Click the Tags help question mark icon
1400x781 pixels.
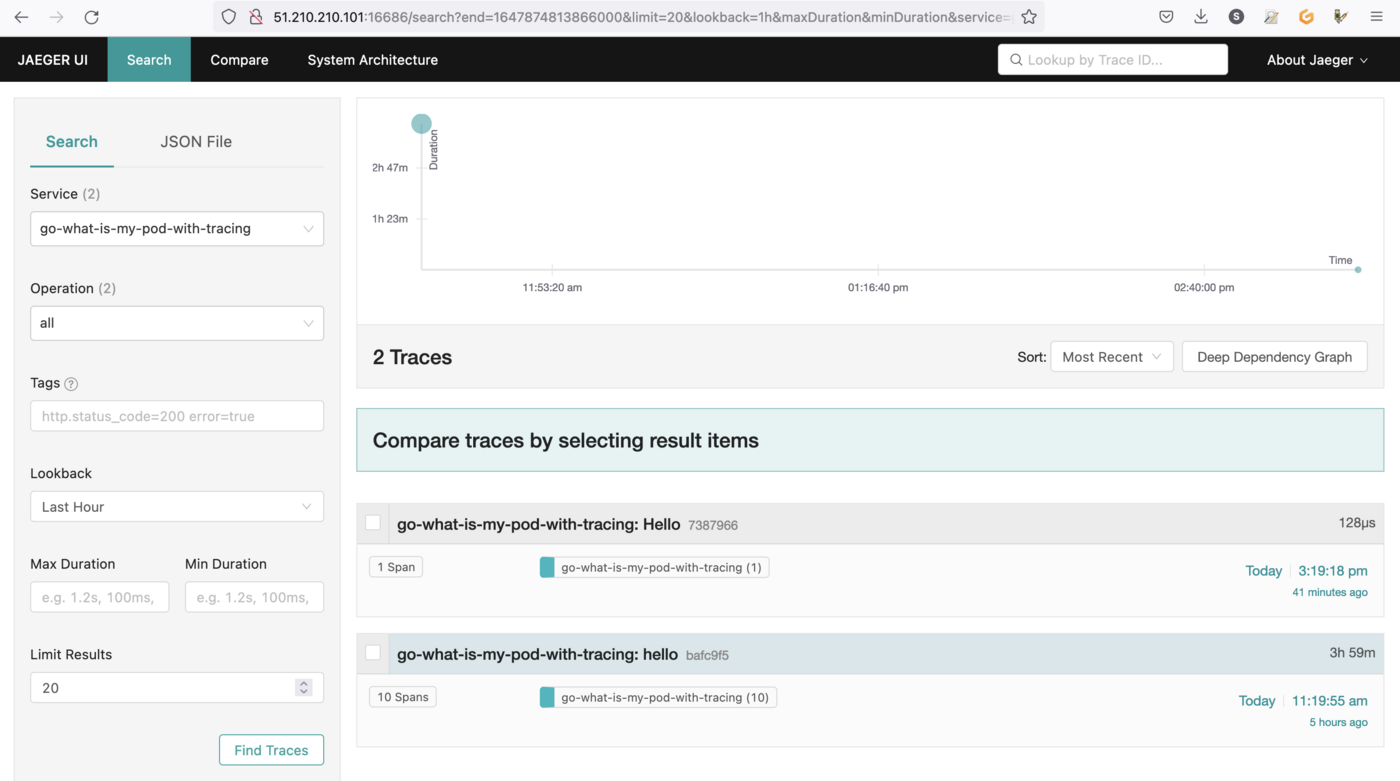point(71,384)
